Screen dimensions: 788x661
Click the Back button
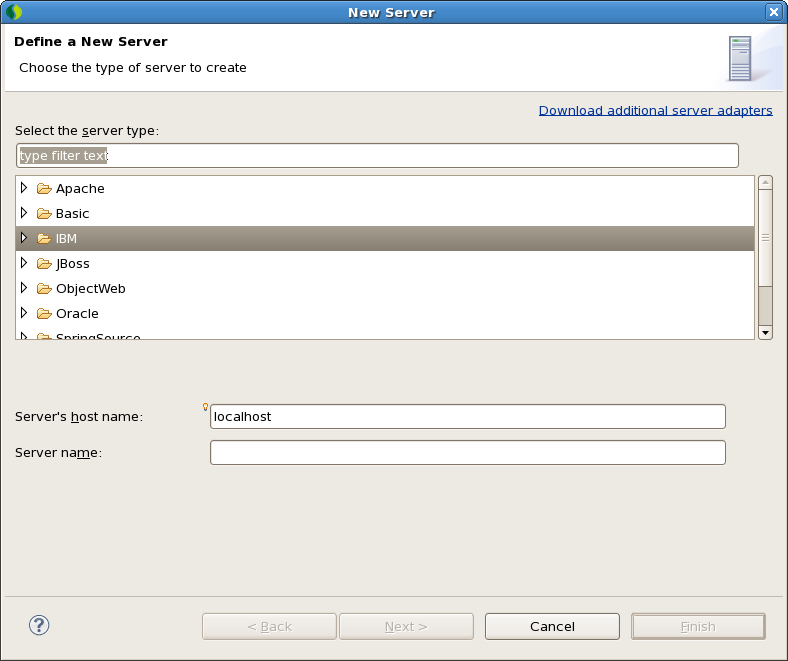tap(269, 626)
